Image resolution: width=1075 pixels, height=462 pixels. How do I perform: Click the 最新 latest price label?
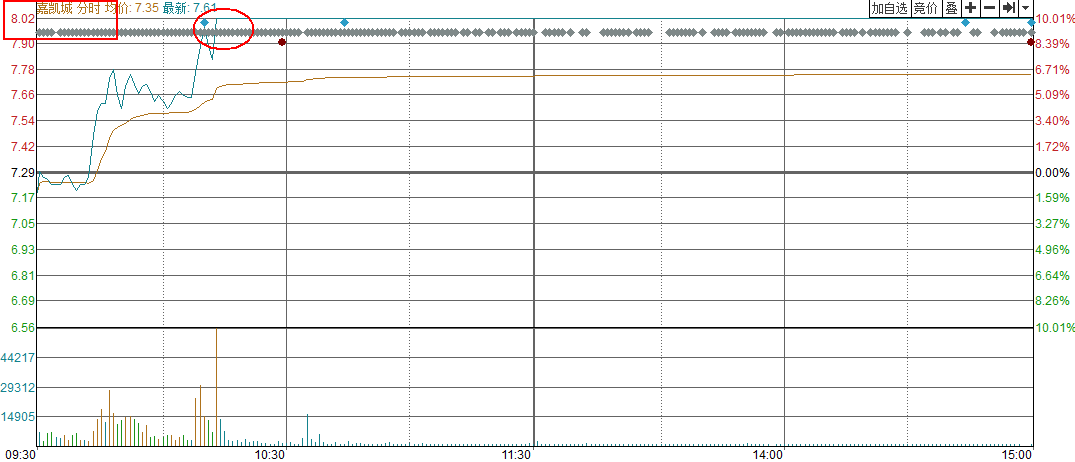coord(190,7)
